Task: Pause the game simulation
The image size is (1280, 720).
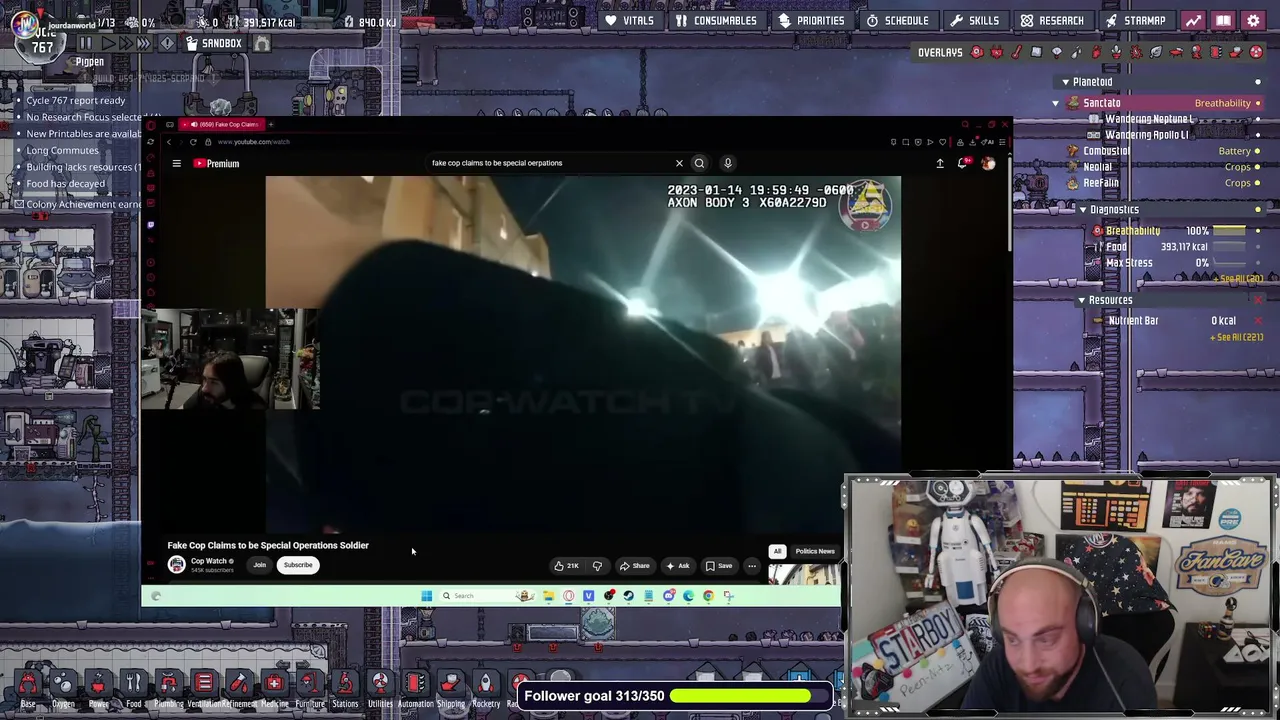Action: tap(85, 43)
